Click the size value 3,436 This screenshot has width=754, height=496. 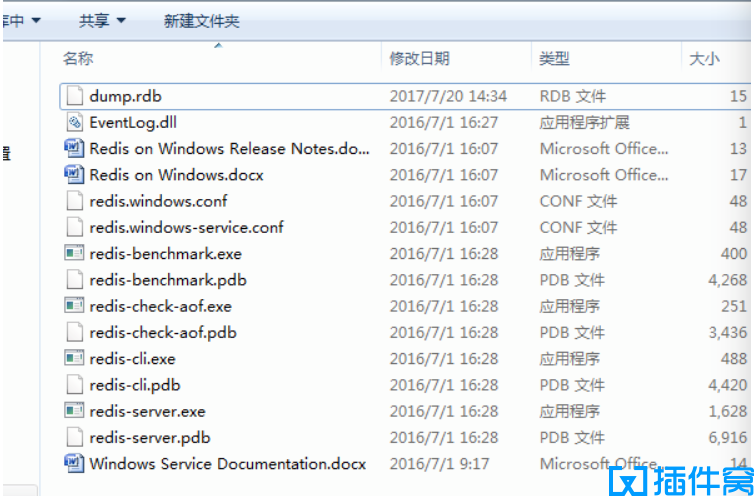tap(727, 332)
